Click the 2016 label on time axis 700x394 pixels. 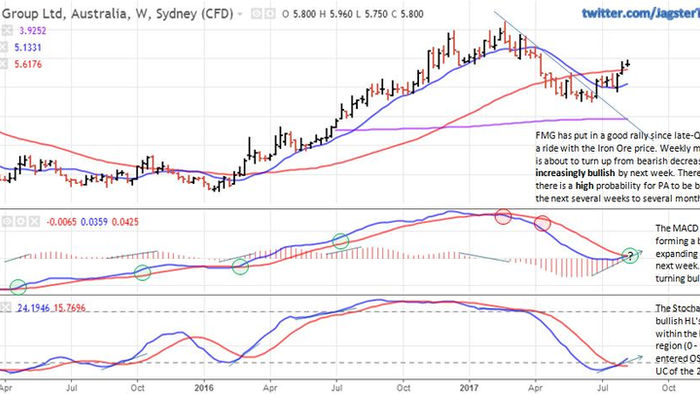click(204, 388)
